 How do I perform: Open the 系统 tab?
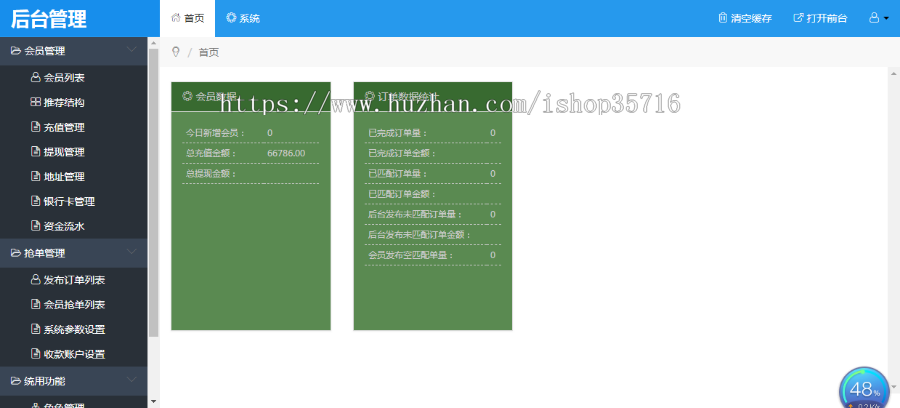(x=243, y=18)
